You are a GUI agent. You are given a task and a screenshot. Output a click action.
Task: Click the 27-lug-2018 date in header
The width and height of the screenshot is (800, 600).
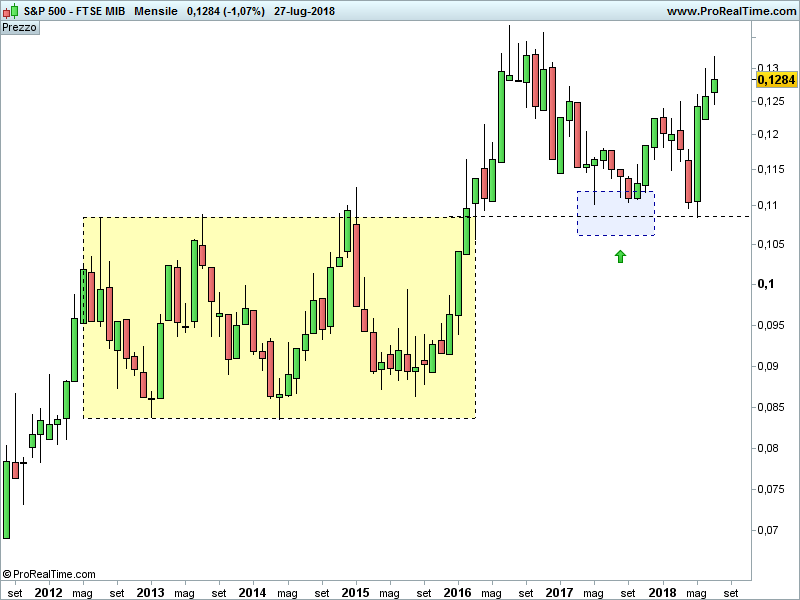tap(305, 11)
